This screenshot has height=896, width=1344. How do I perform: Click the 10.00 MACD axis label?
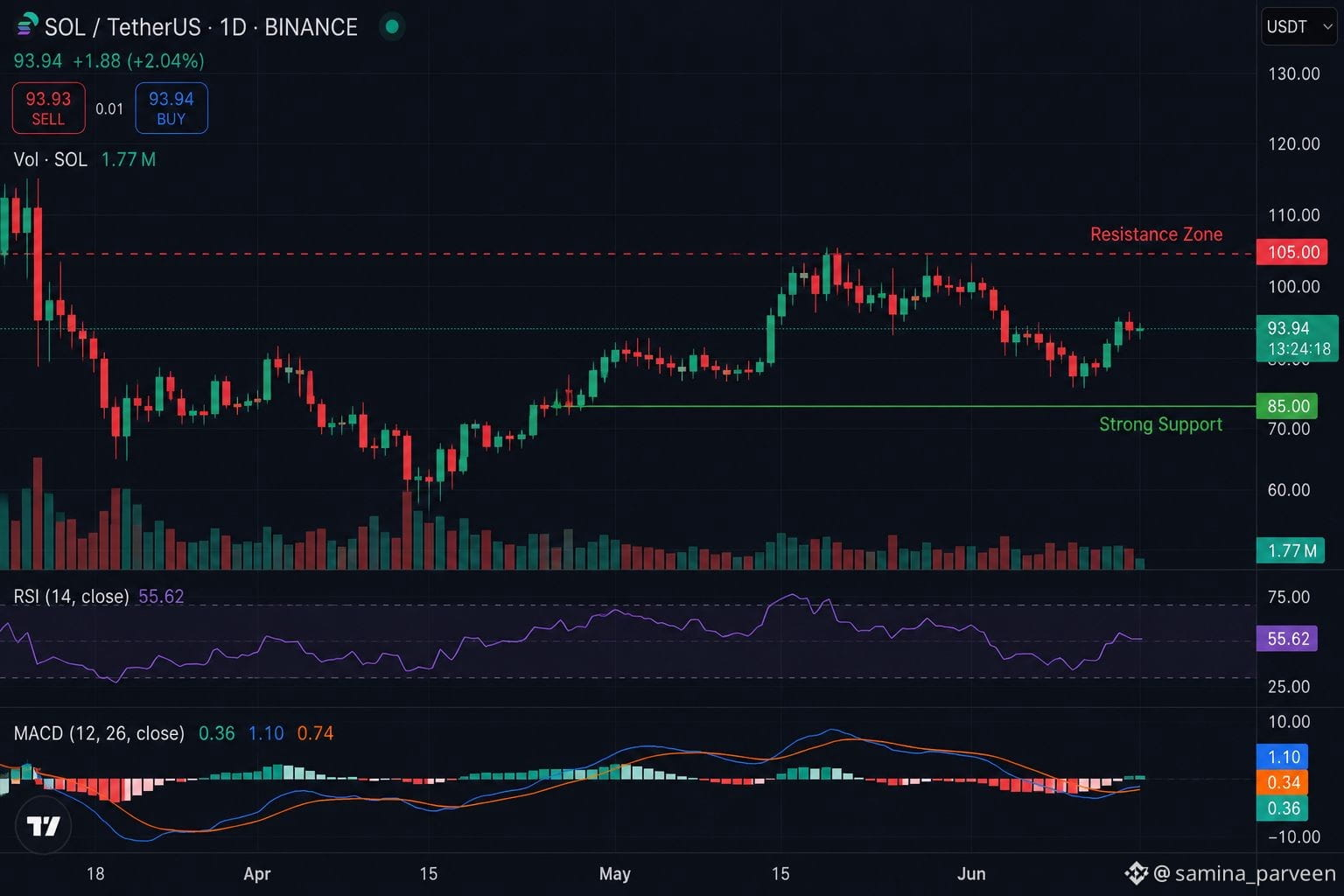pyautogui.click(x=1289, y=722)
